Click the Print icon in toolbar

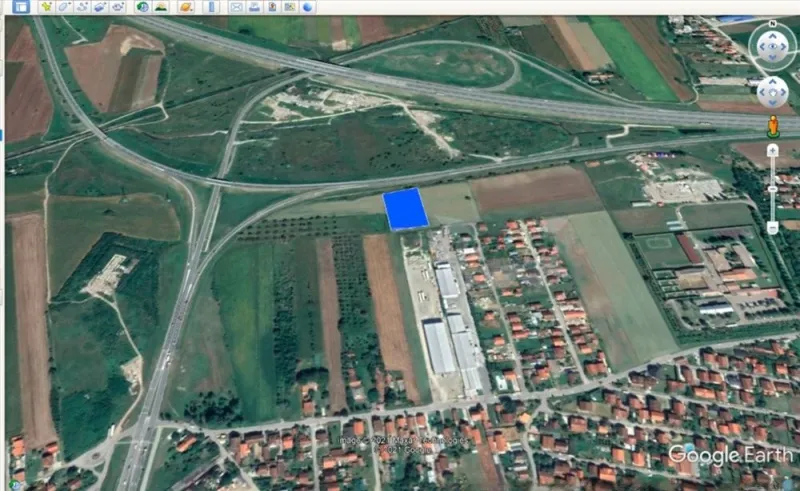[x=254, y=6]
